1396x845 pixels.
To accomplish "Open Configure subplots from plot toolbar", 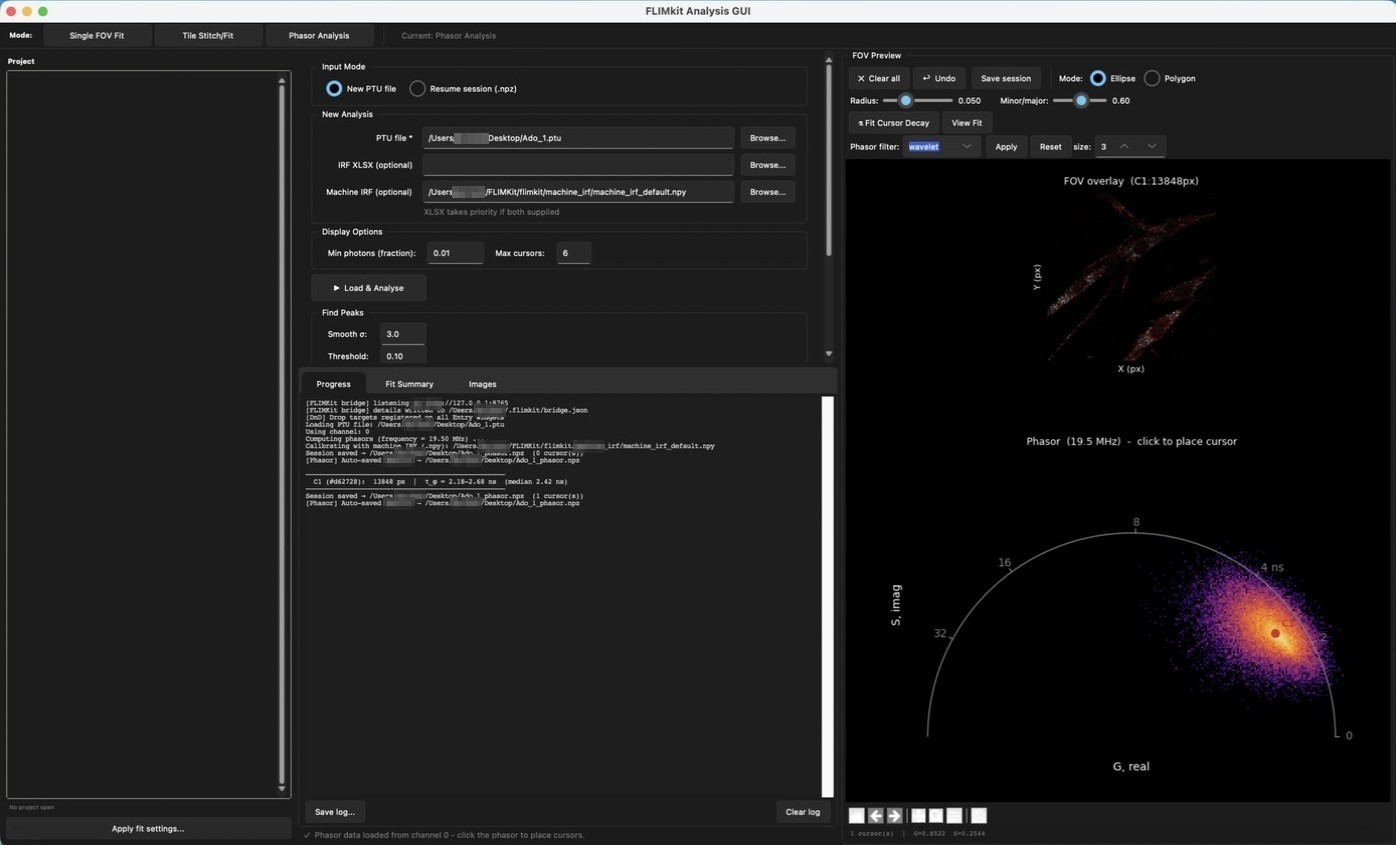I will click(954, 816).
